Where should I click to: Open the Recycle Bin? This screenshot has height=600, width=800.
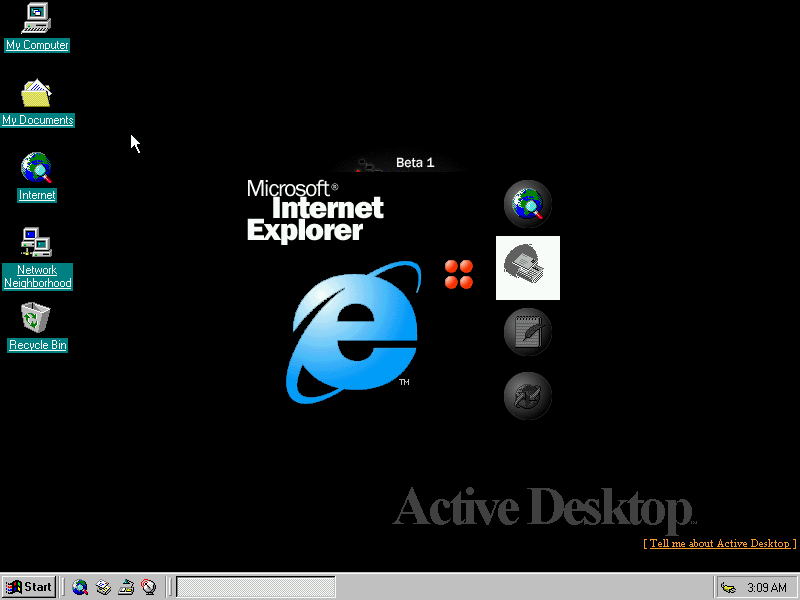pos(37,319)
